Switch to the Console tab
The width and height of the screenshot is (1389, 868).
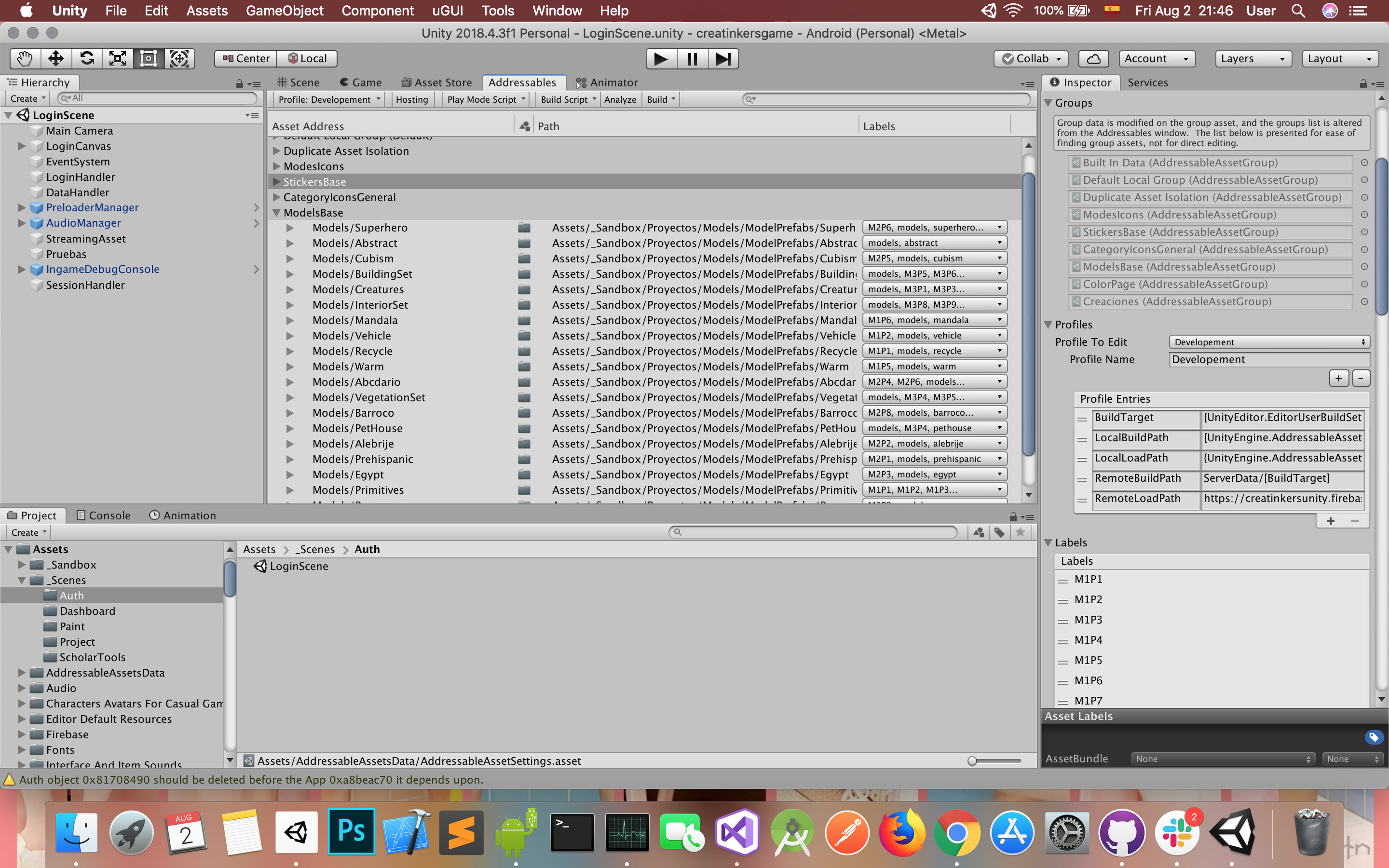[x=103, y=515]
